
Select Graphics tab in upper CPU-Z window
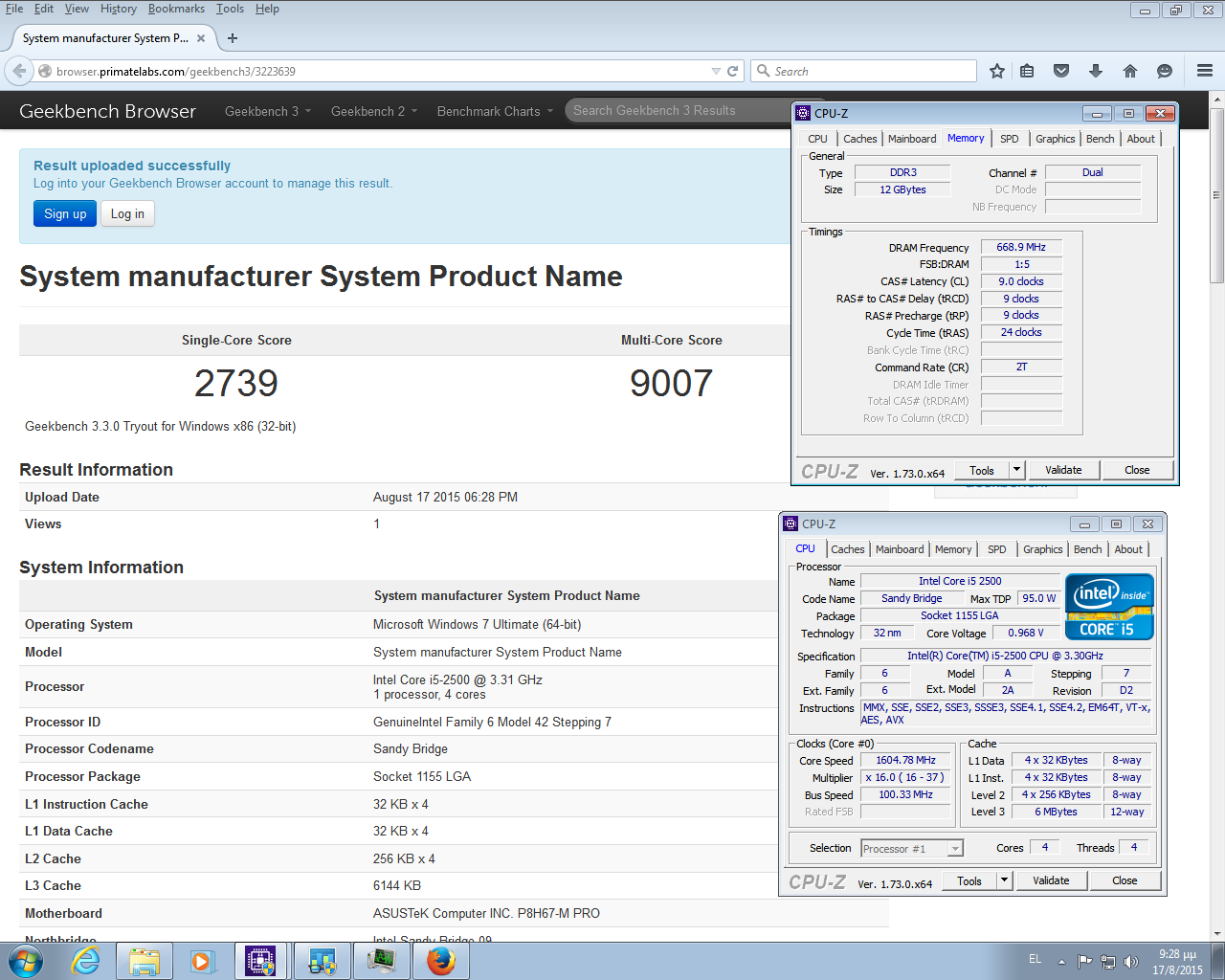[x=1055, y=139]
